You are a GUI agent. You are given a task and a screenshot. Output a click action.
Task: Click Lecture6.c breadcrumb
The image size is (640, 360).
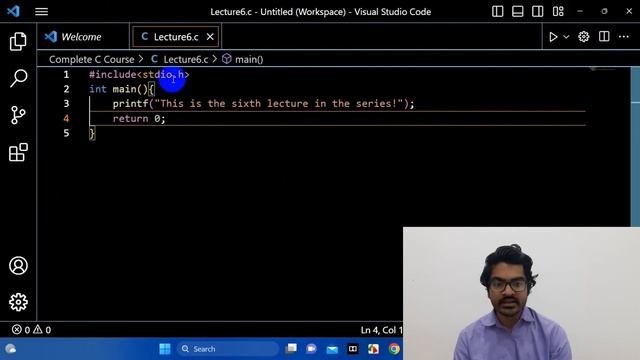[x=186, y=59]
